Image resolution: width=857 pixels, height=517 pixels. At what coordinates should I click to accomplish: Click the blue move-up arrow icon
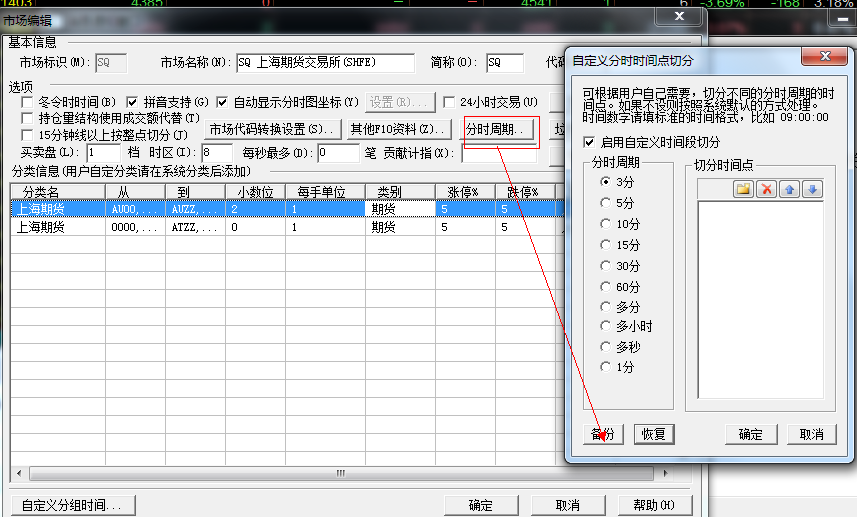pyautogui.click(x=790, y=189)
